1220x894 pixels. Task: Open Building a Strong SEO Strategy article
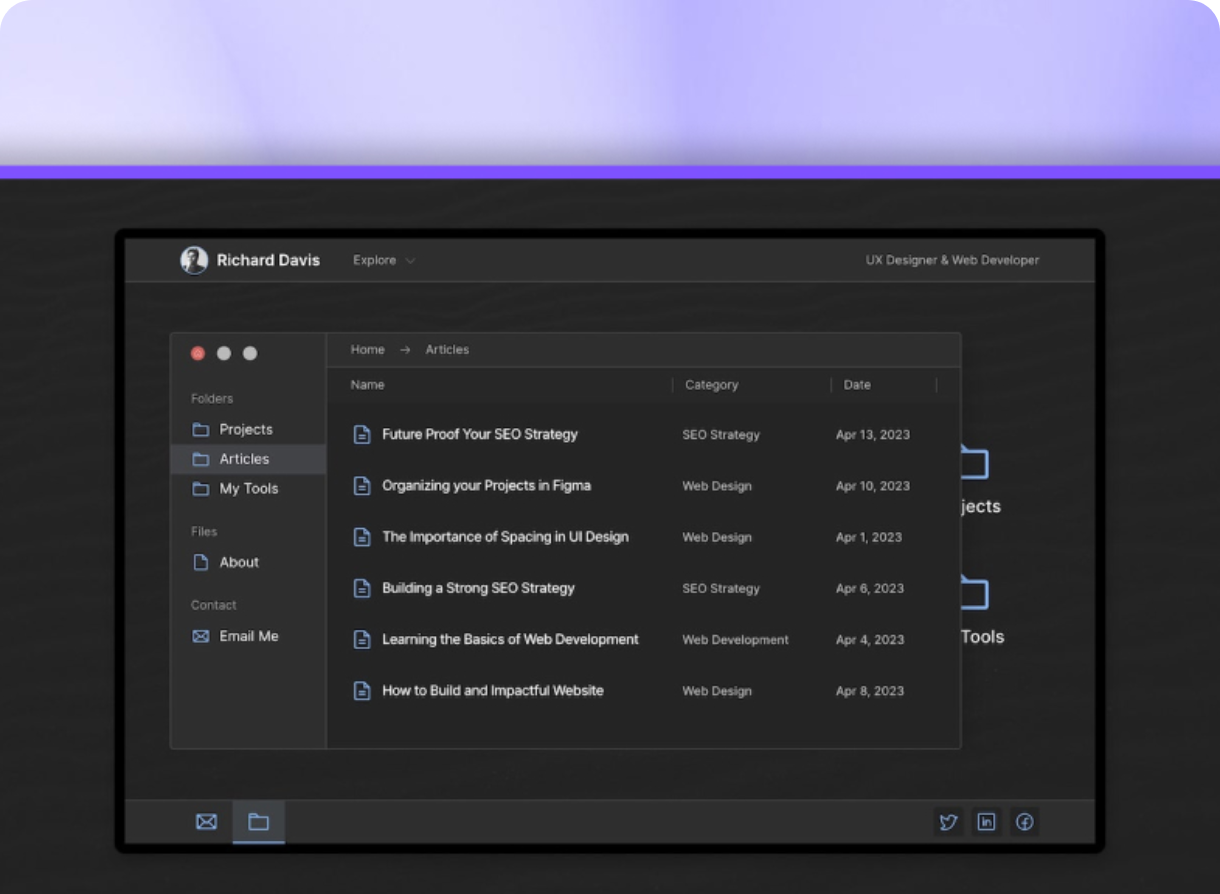tap(479, 588)
